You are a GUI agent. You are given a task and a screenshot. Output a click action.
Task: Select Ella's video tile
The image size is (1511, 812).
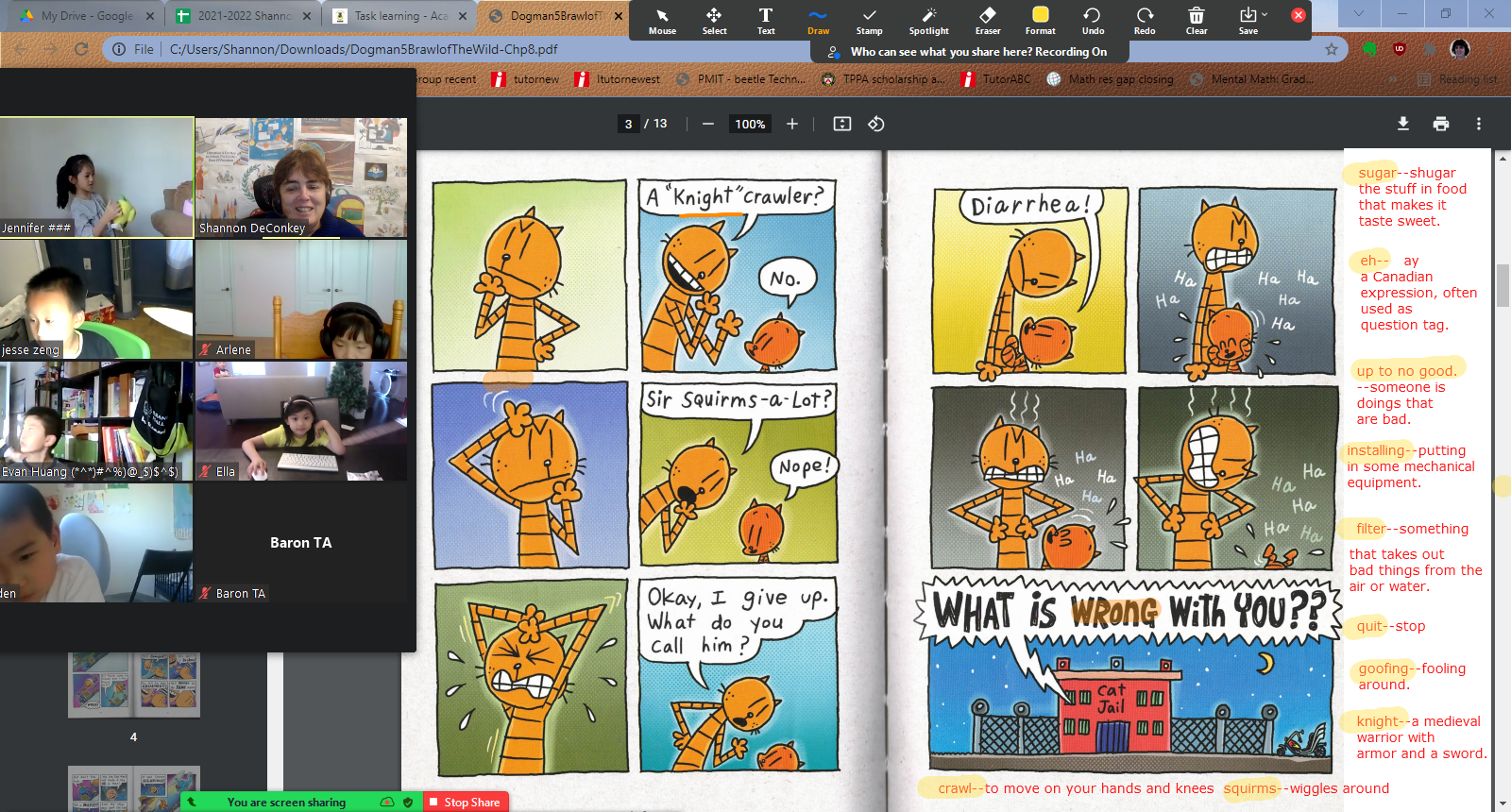point(301,421)
